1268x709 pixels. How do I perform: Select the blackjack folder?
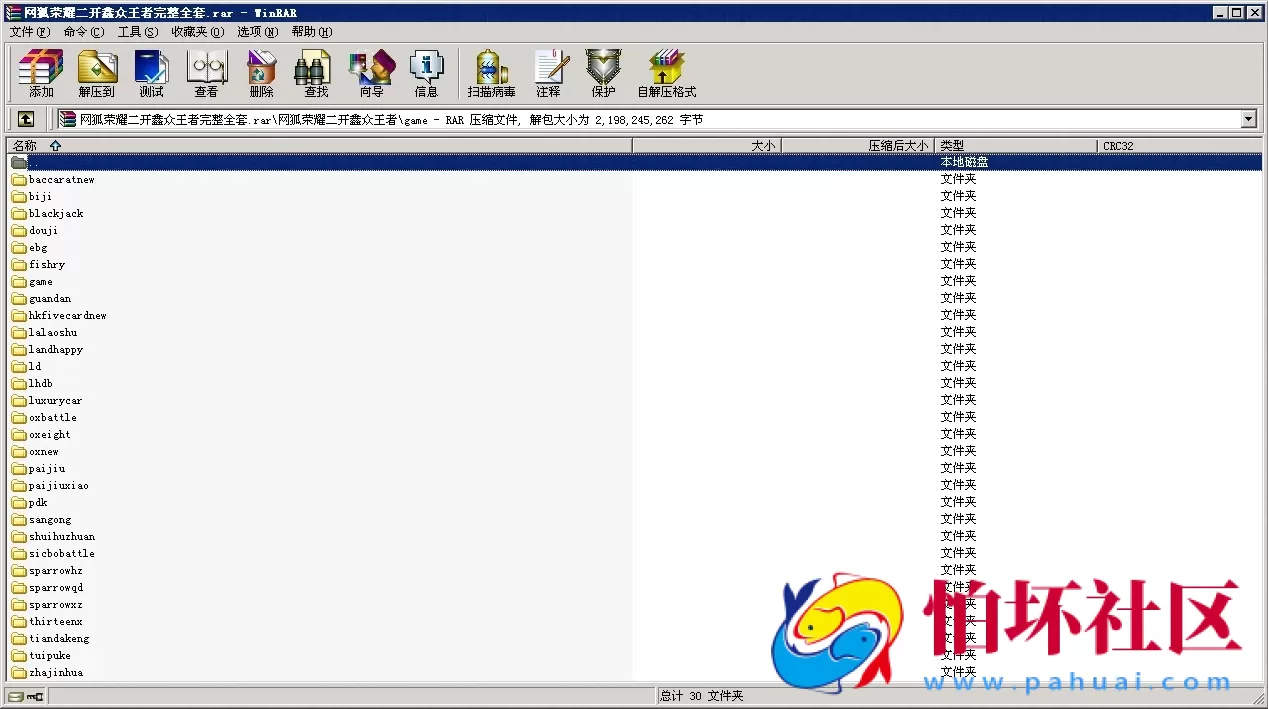(x=56, y=214)
